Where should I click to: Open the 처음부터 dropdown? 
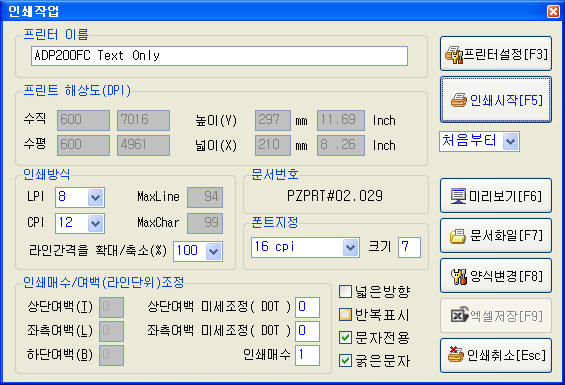(510, 141)
